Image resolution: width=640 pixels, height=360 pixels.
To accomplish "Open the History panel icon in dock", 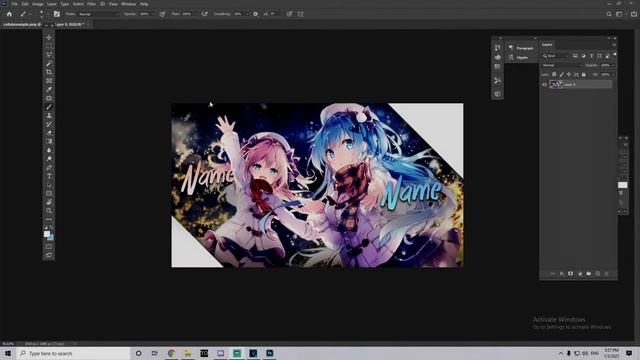I will [x=497, y=48].
